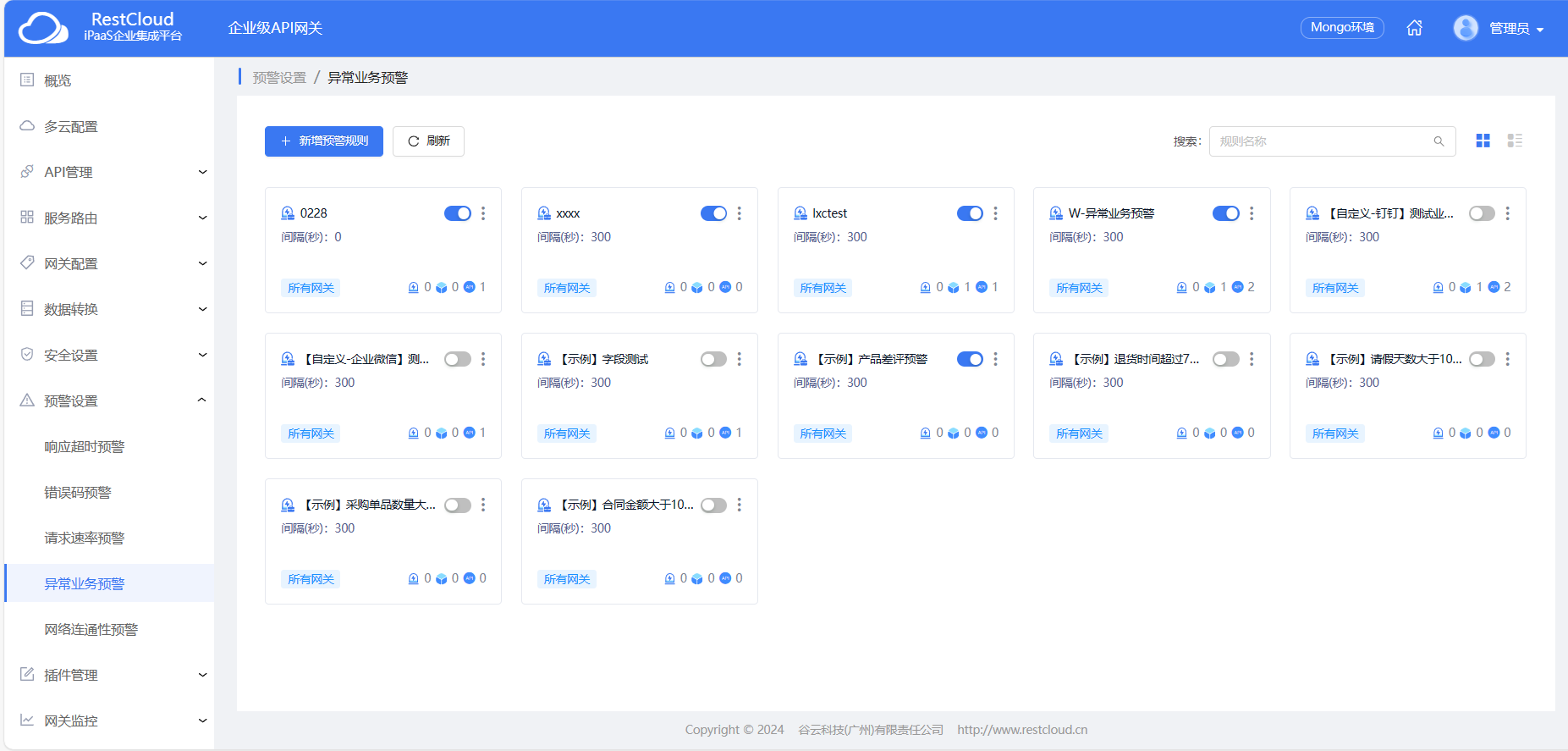
Task: Open the http://www.restcloud.cn footer link
Action: pos(1022,730)
